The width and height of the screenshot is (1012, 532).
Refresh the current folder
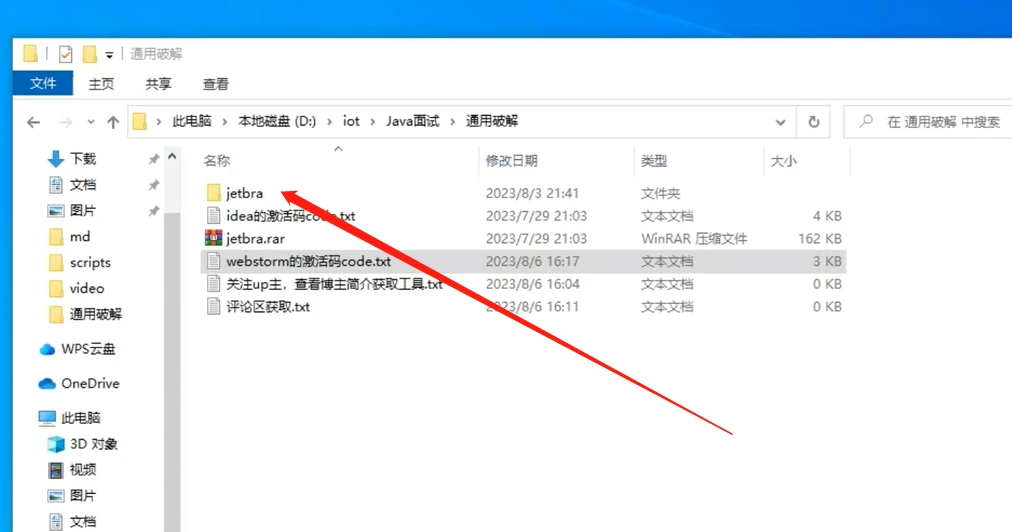coord(814,121)
